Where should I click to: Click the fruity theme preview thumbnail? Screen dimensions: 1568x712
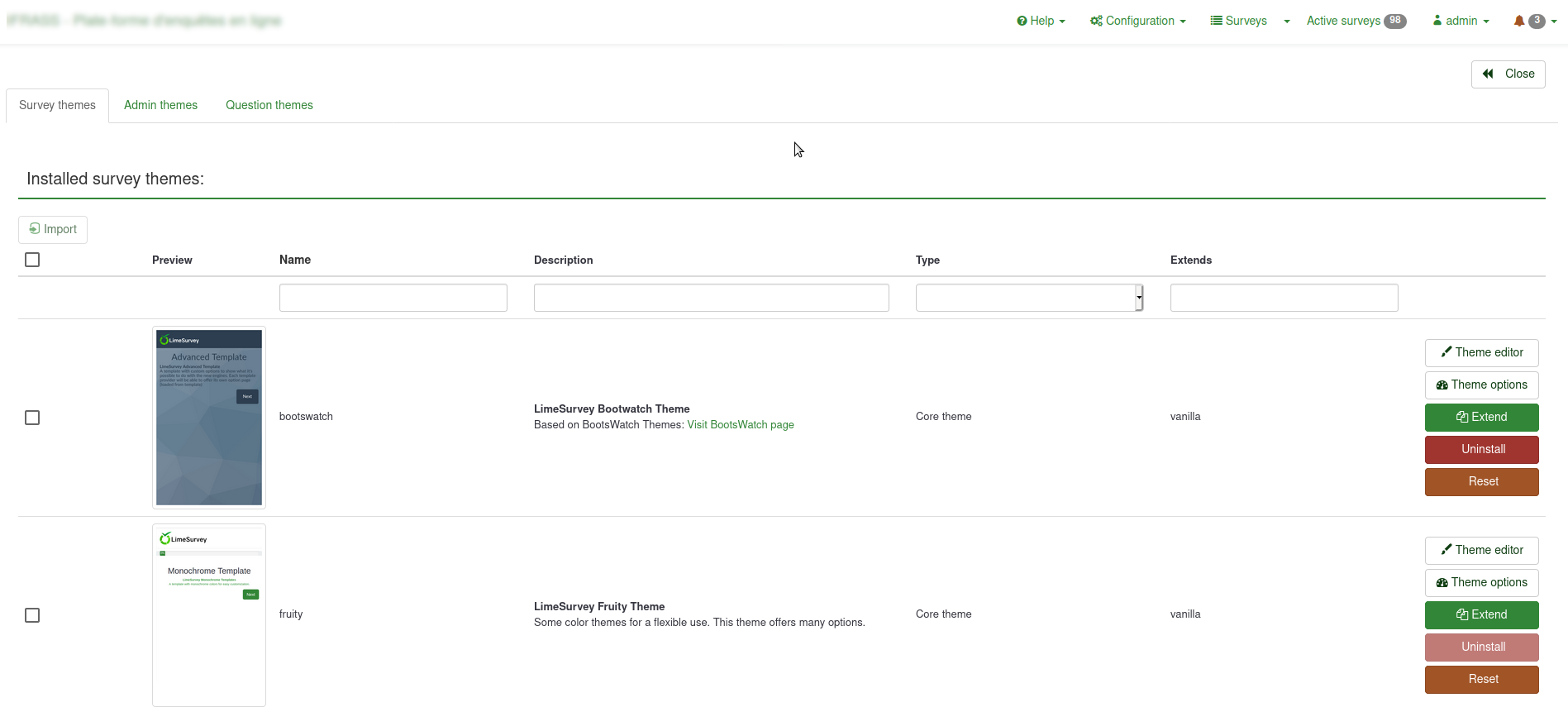click(x=209, y=615)
